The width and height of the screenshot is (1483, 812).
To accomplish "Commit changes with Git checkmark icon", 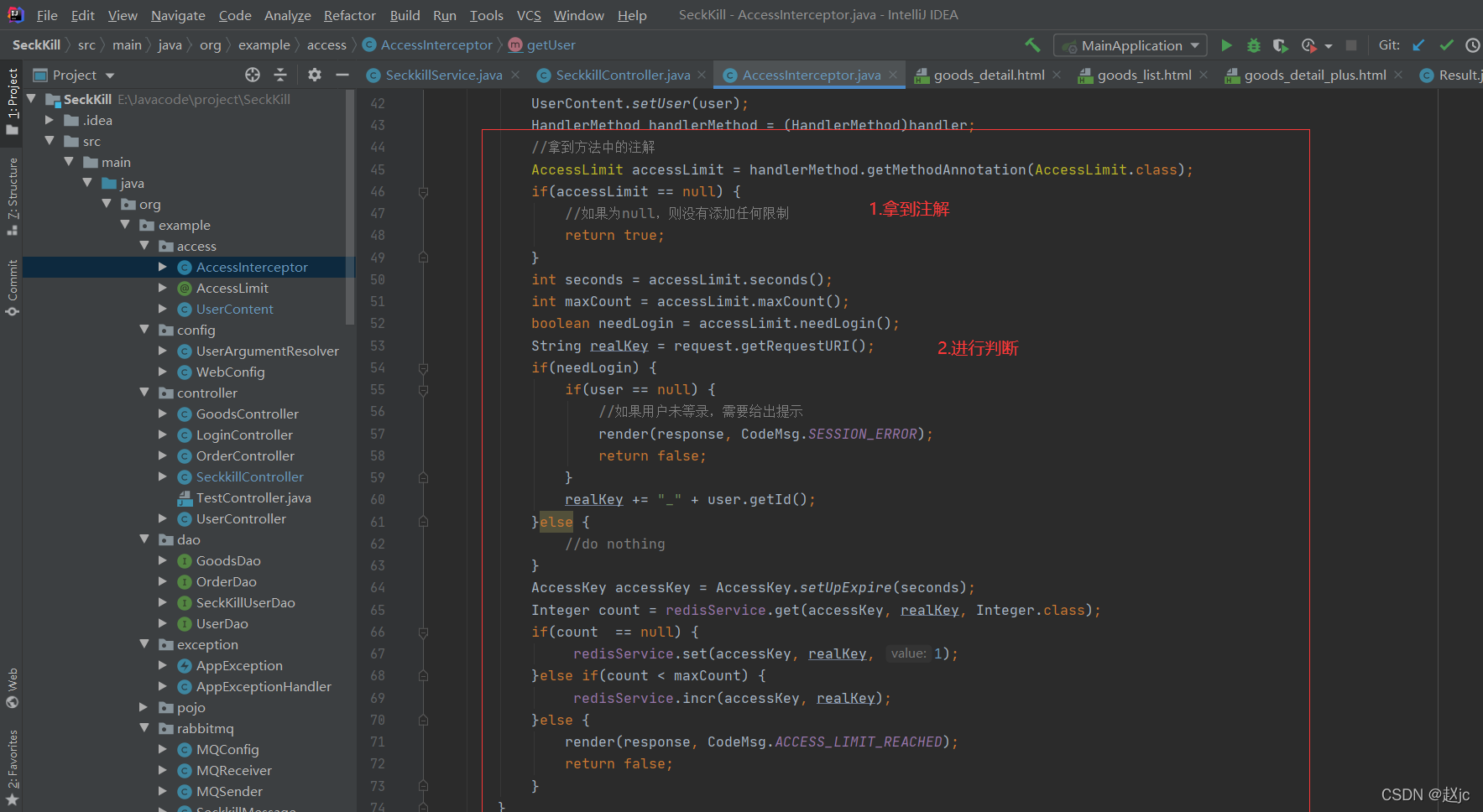I will point(1446,45).
